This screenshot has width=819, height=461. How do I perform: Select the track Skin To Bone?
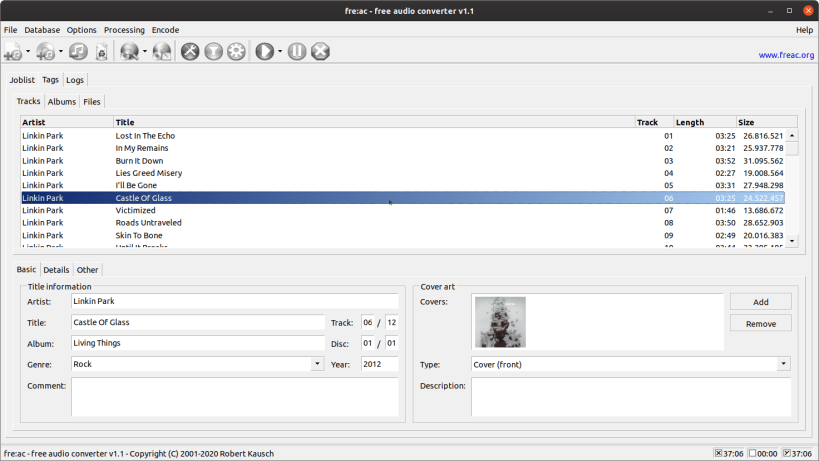coord(403,235)
